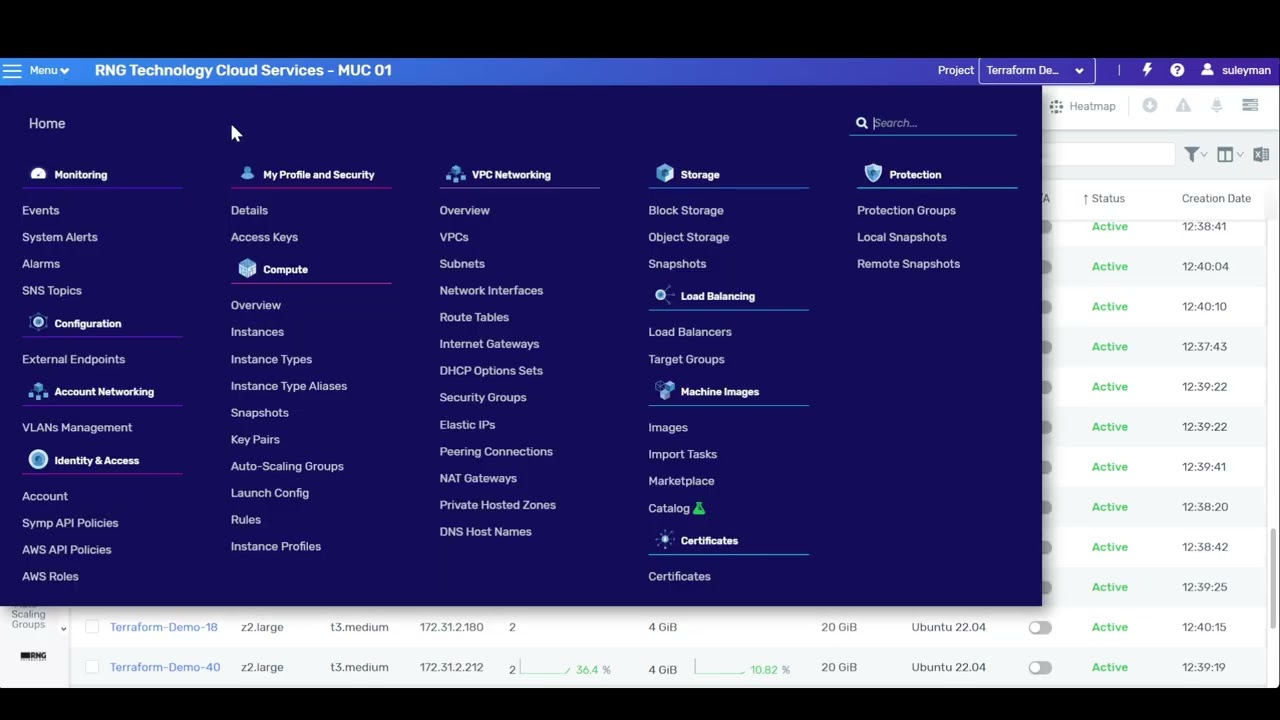Viewport: 1280px width, 720px height.
Task: Go to Home in the menu
Action: coord(47,124)
